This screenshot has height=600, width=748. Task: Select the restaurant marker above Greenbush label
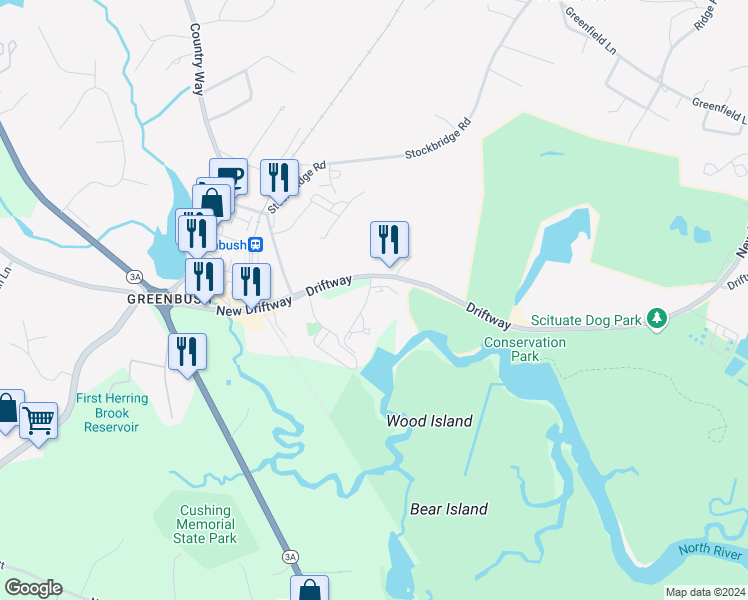[205, 277]
